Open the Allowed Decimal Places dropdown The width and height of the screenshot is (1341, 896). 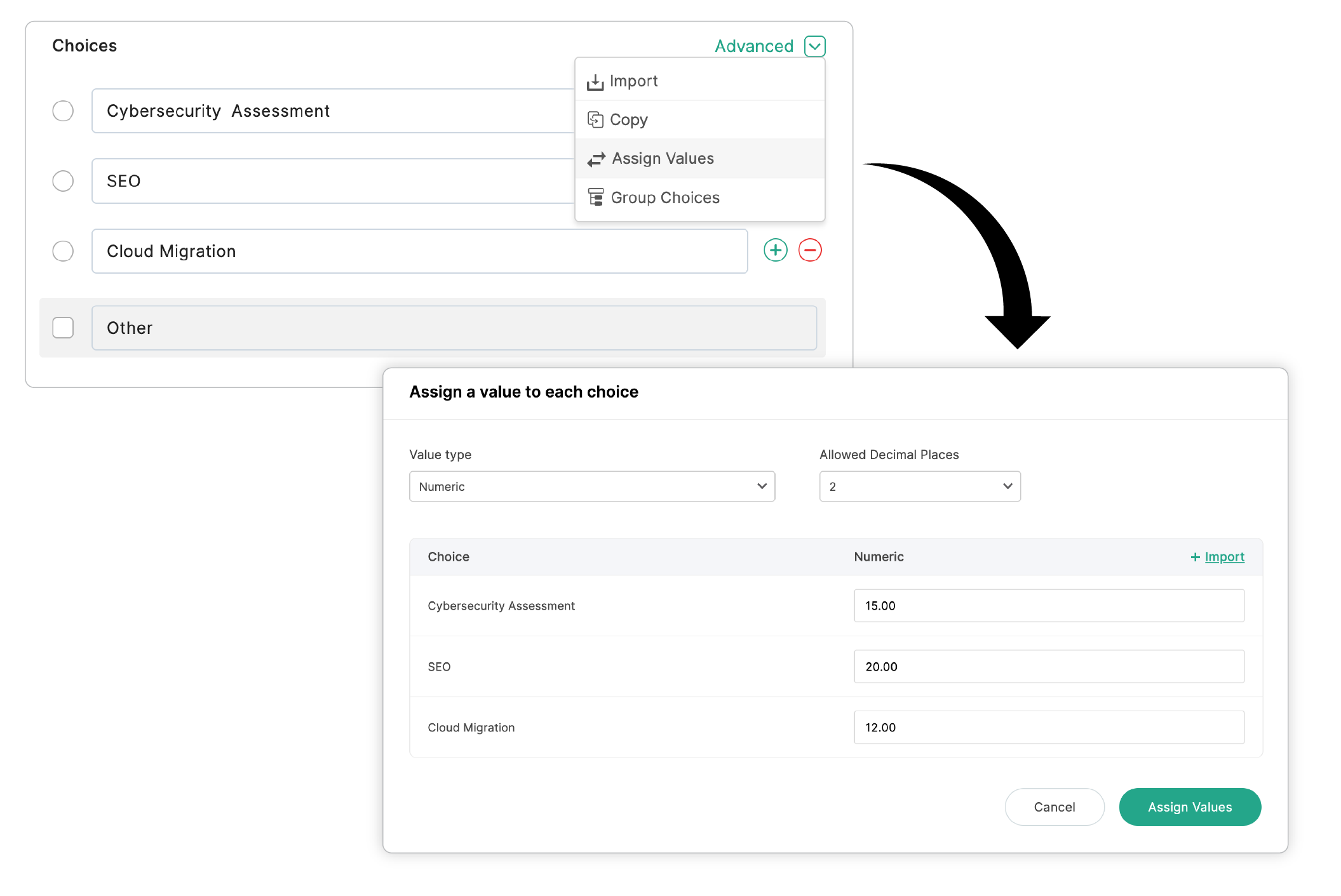pos(919,486)
